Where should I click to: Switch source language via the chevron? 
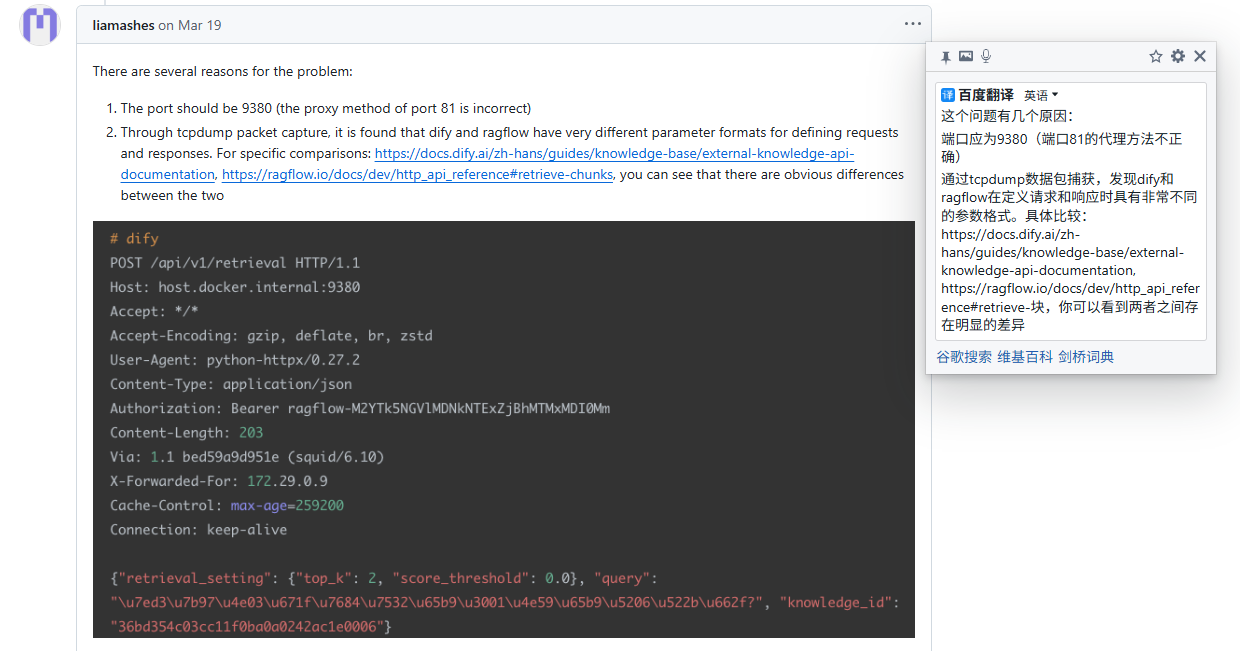coord(1056,94)
